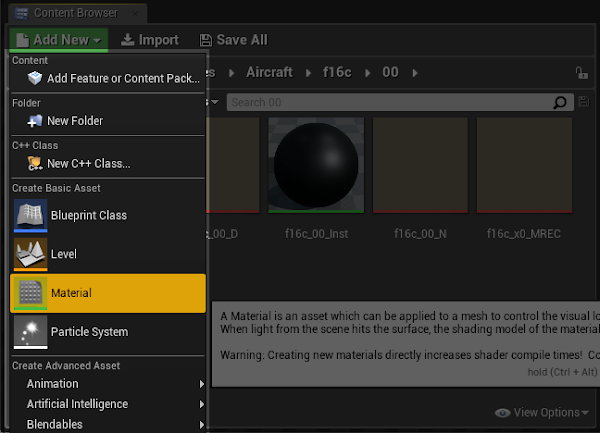This screenshot has height=433, width=600.
Task: Click the Import button
Action: 150,40
